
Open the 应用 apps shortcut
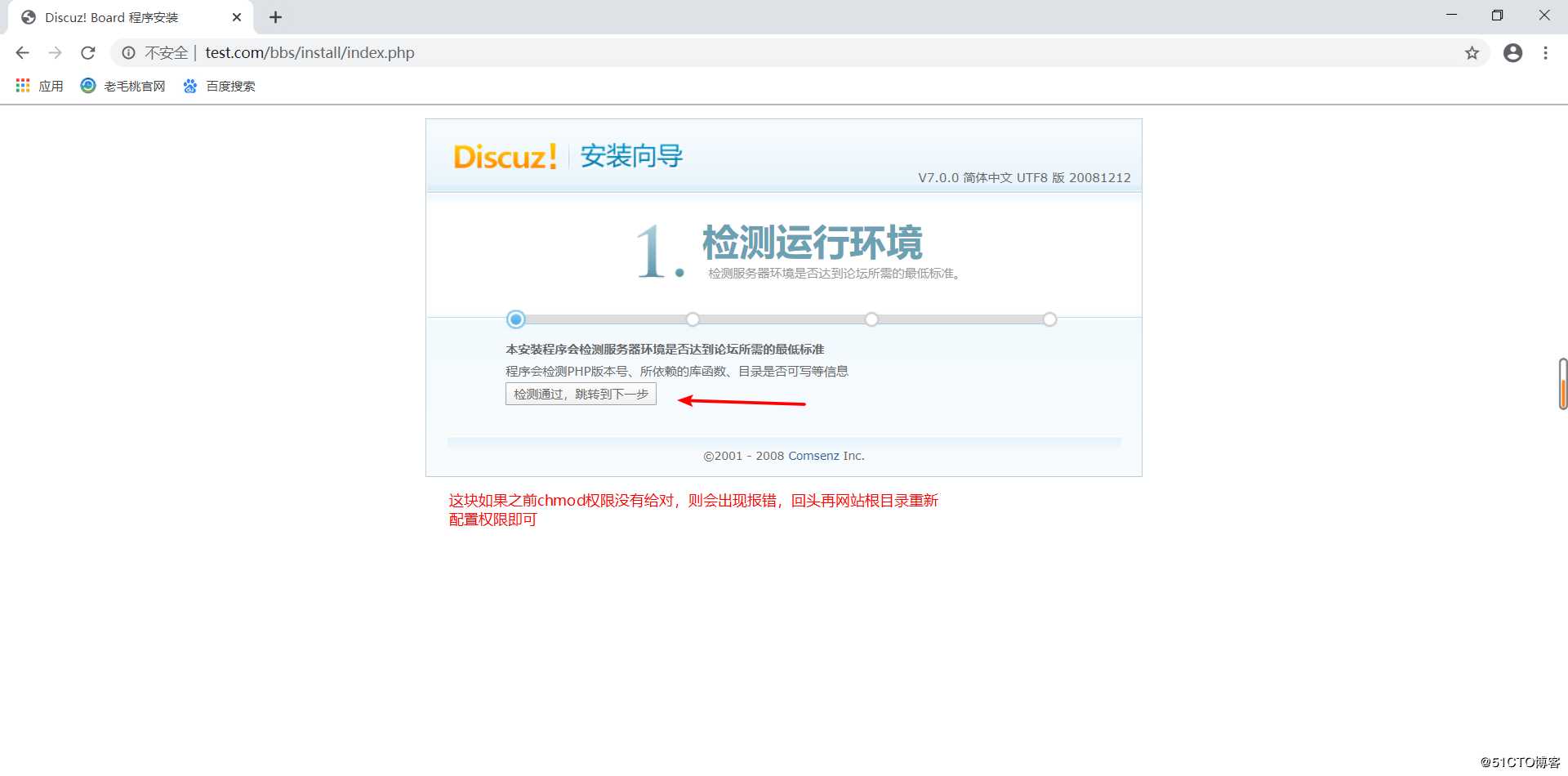(39, 86)
